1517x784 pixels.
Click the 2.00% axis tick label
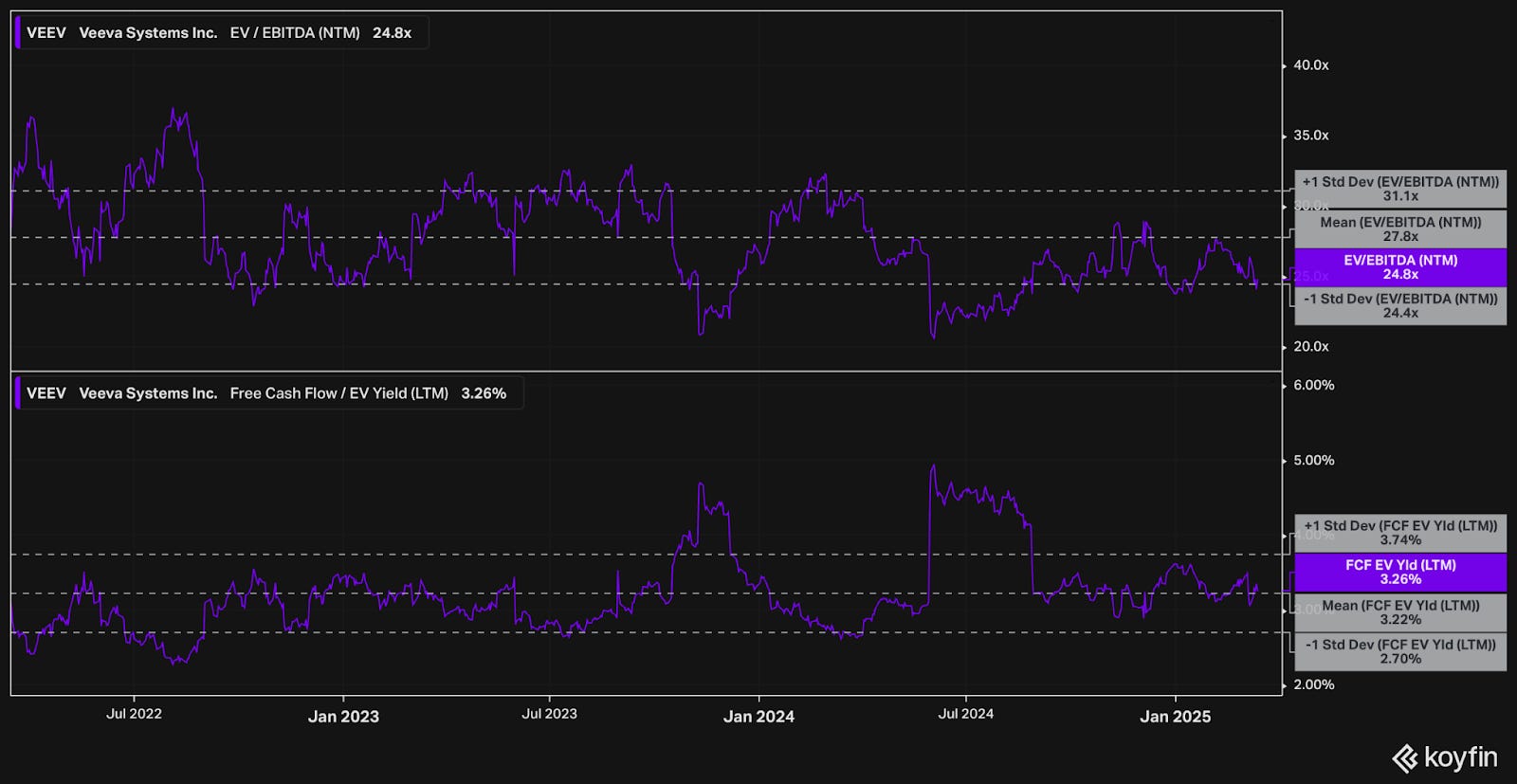click(1314, 684)
